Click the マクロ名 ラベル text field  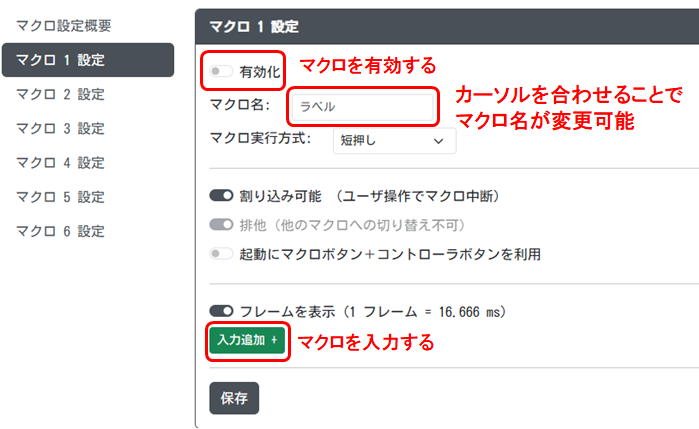click(362, 106)
